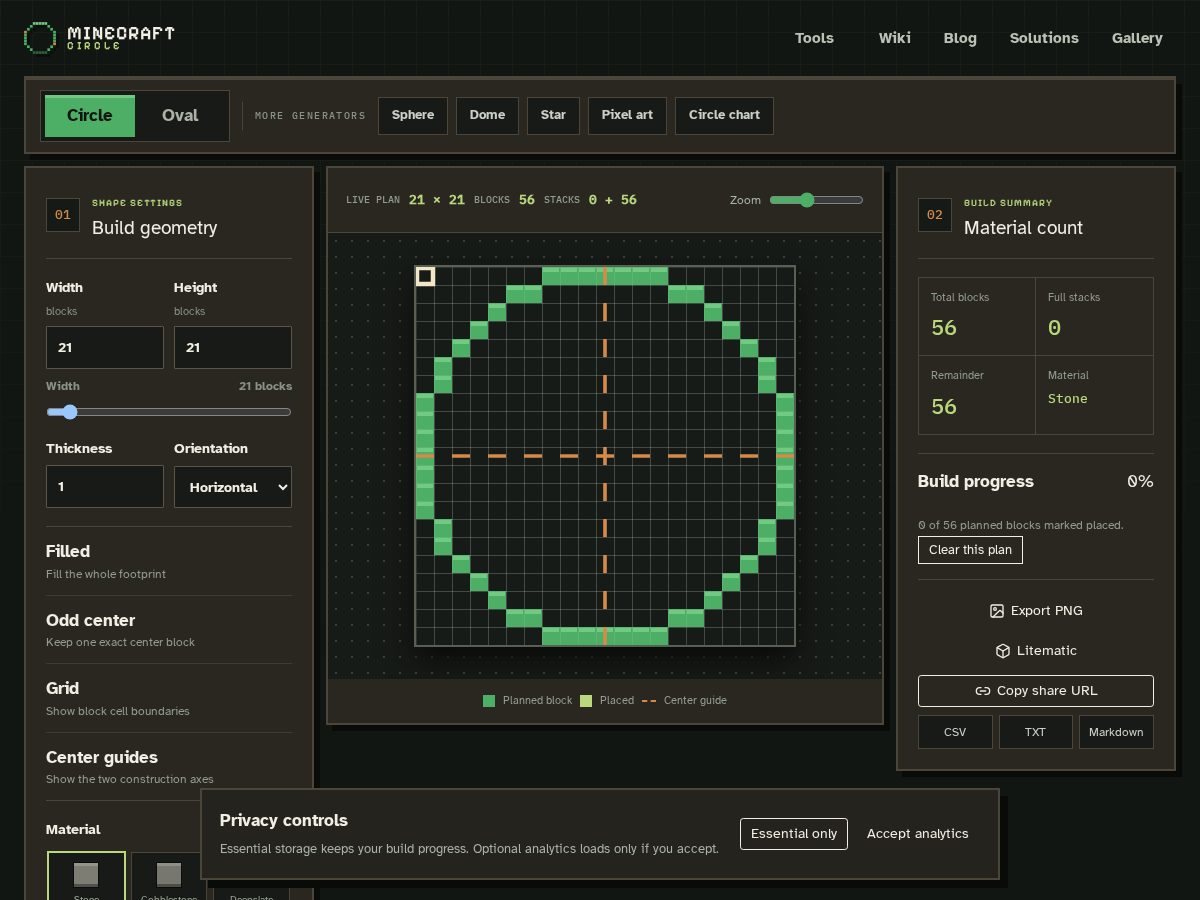Click the 'Center guide' legend label

tap(695, 701)
